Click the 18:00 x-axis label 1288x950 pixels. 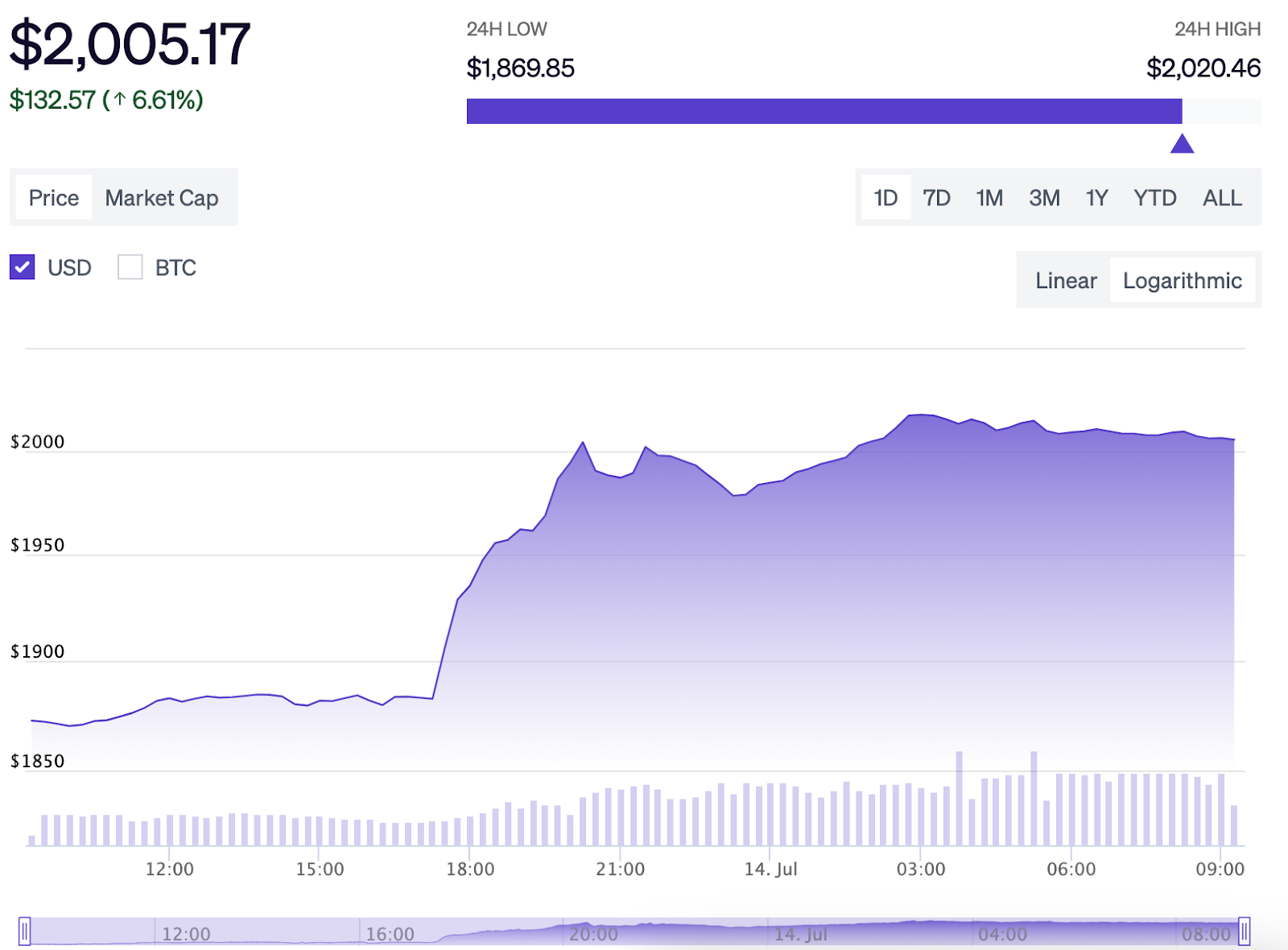[x=470, y=869]
